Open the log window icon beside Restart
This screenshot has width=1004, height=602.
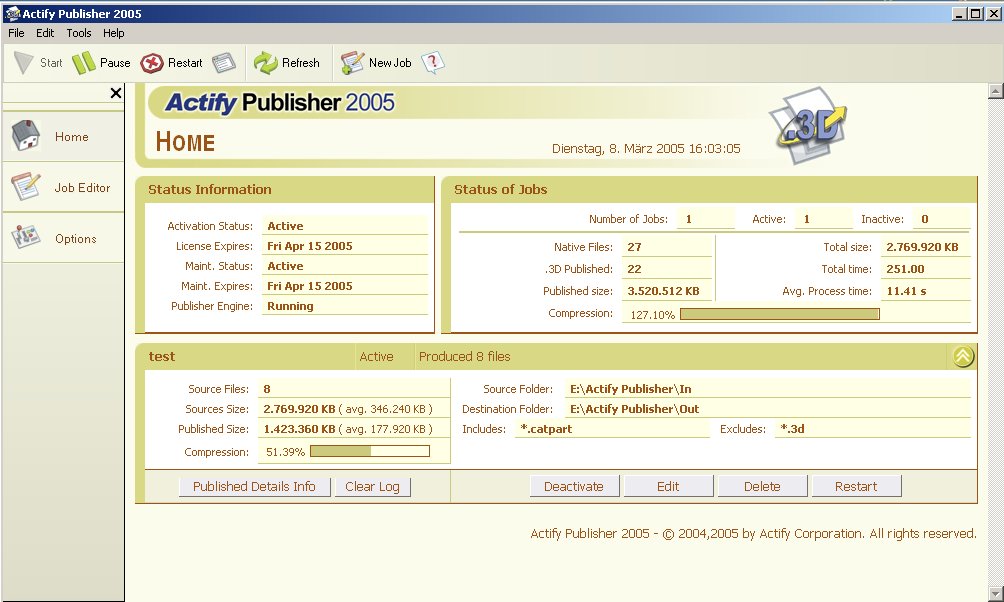tap(223, 63)
